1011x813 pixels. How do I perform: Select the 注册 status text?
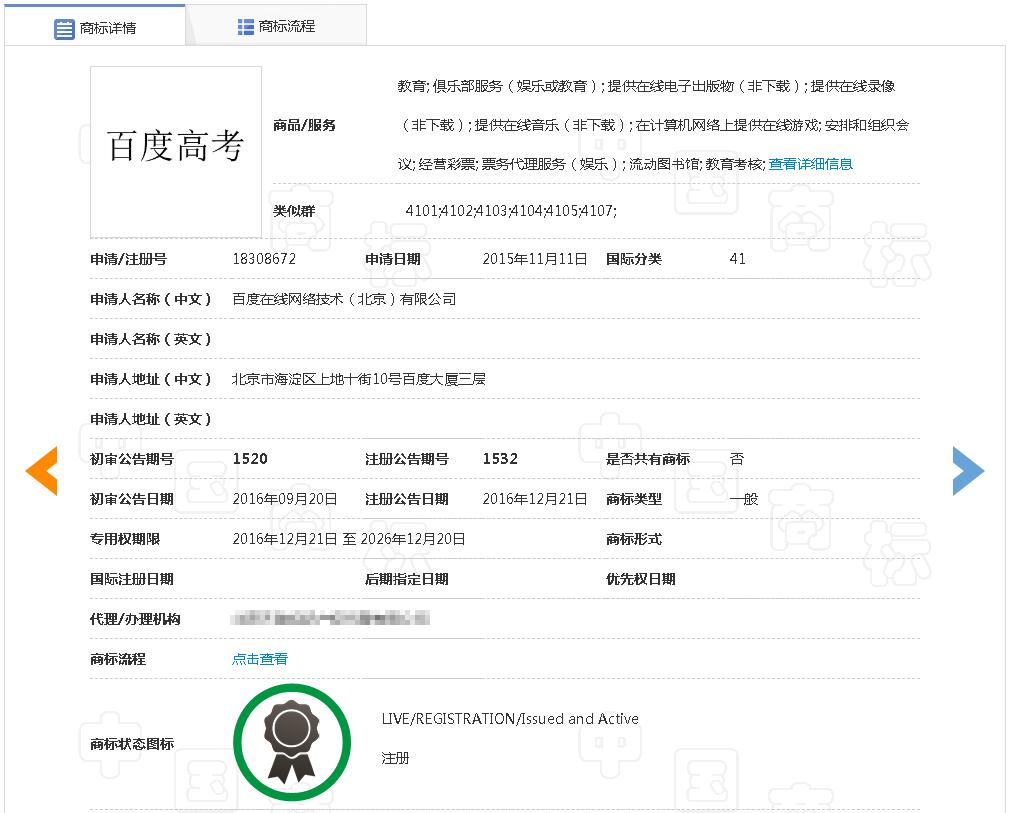pos(395,758)
